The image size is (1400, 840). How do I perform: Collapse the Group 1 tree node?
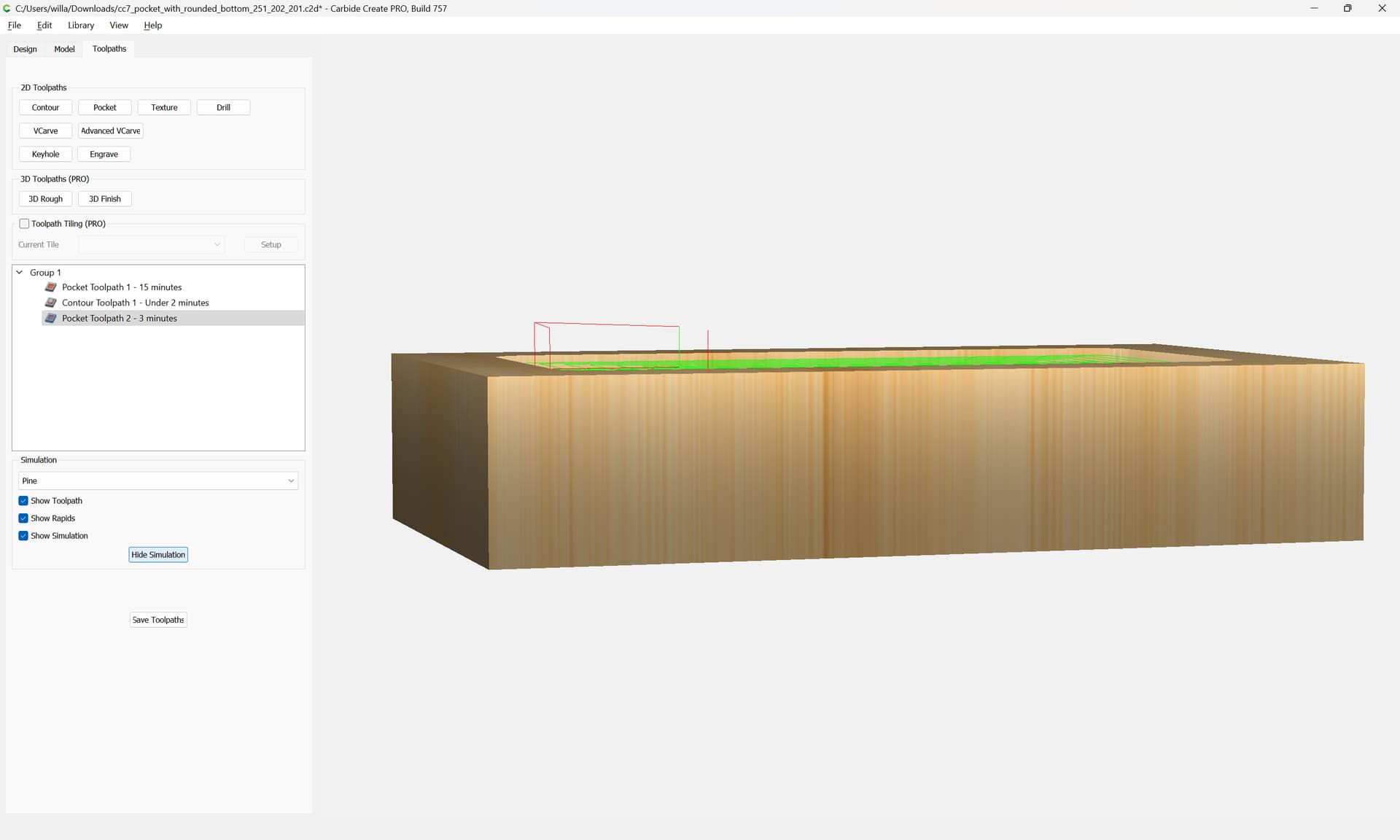click(x=20, y=273)
